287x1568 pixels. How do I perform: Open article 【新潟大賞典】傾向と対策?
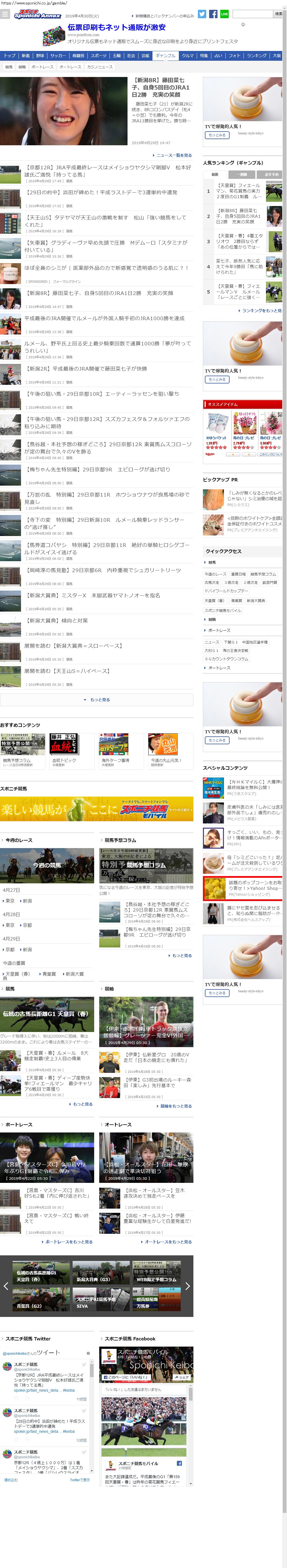point(57,620)
